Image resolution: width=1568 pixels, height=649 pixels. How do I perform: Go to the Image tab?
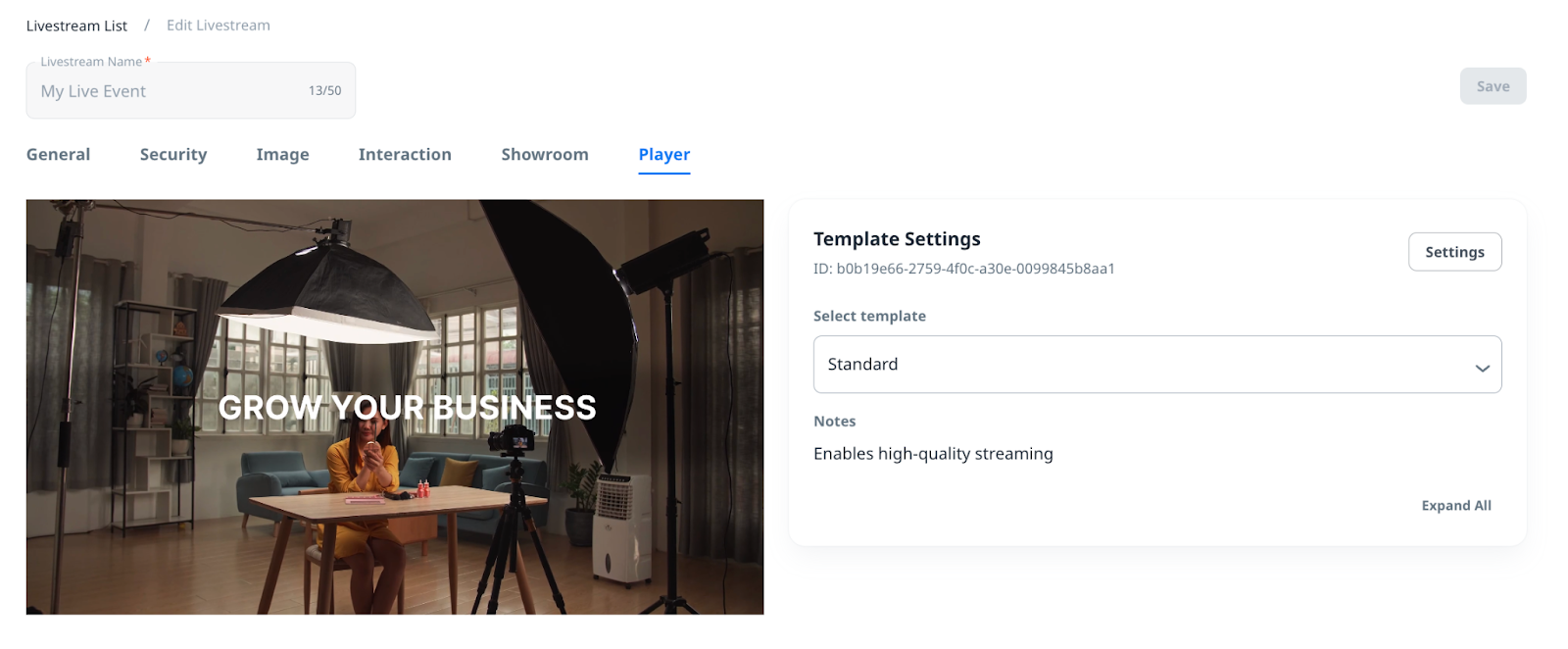coord(282,155)
